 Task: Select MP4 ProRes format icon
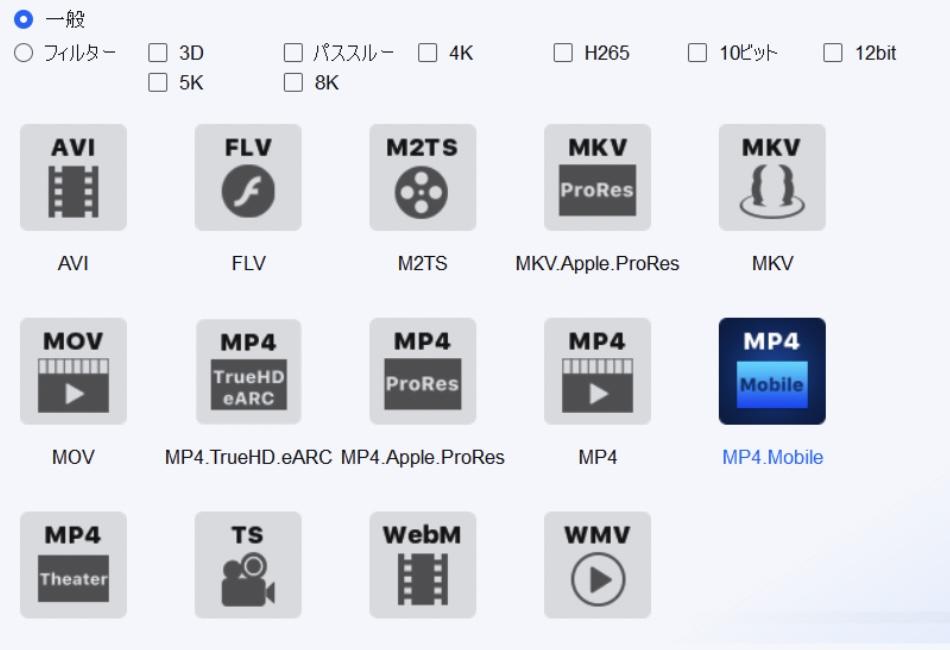point(423,371)
